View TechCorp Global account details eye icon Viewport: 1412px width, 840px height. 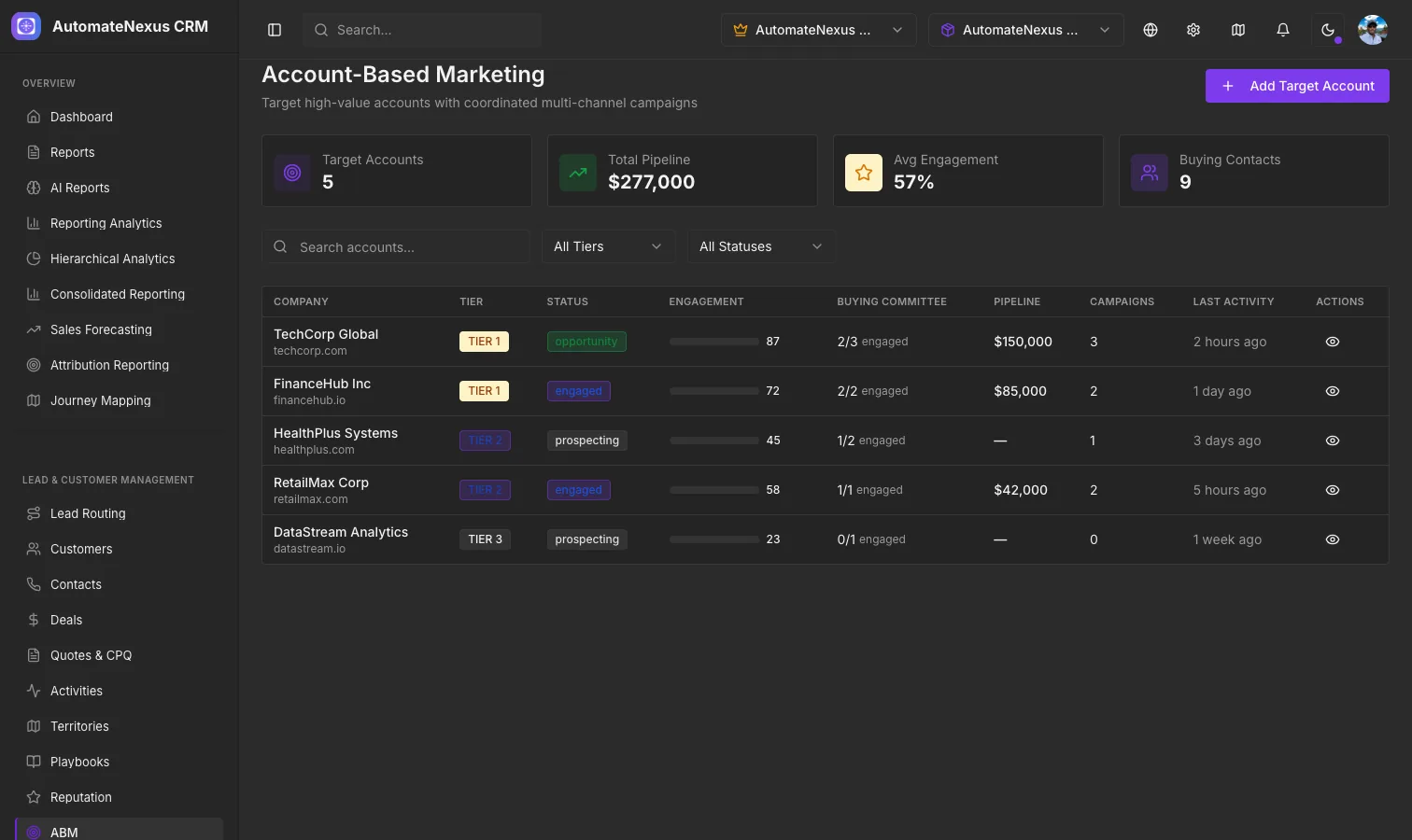click(1333, 342)
